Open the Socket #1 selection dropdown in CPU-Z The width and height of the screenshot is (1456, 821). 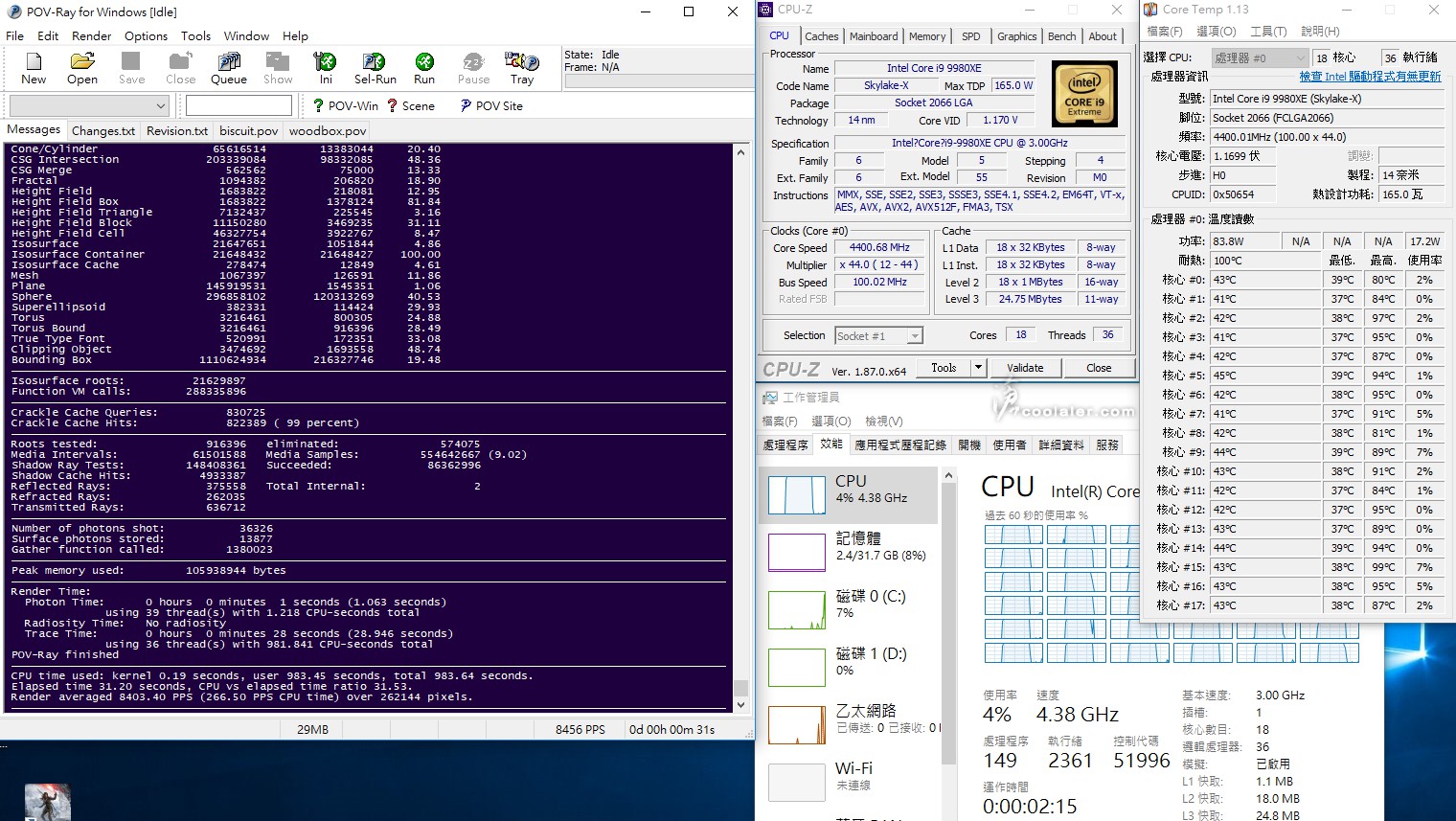[x=878, y=335]
